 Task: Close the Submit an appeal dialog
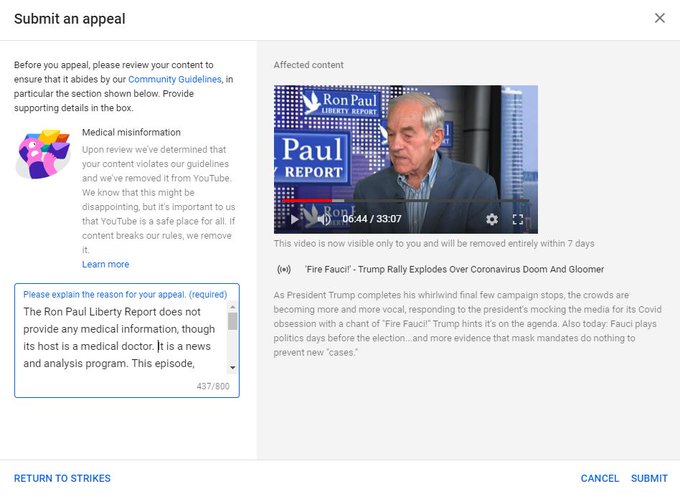point(659,18)
